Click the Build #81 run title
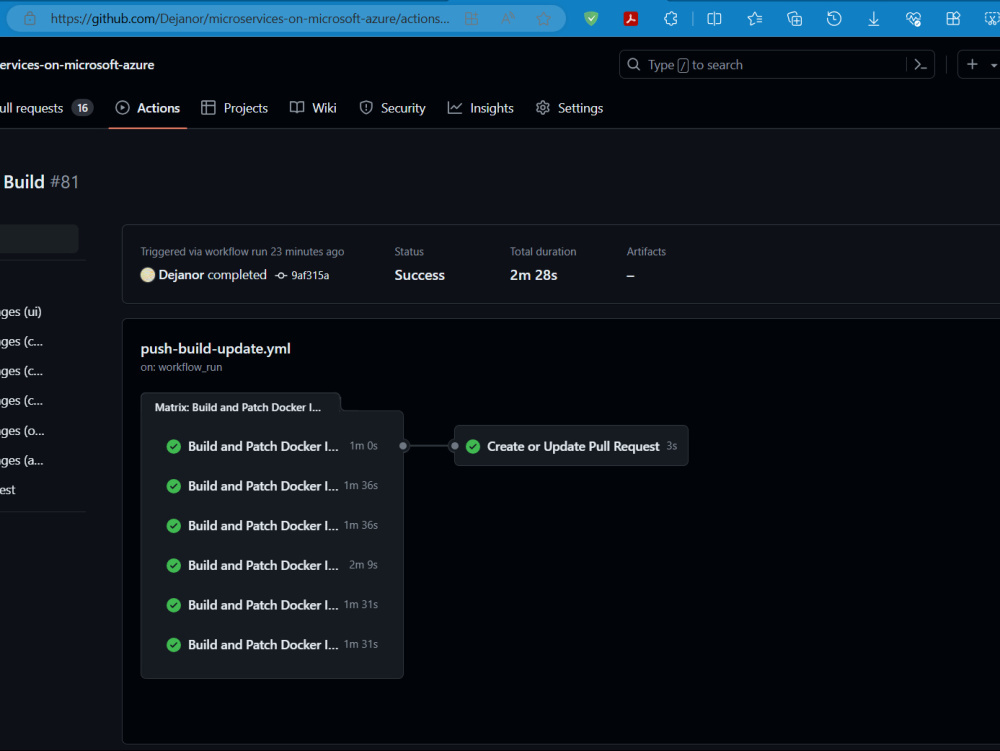The height and width of the screenshot is (751, 1000). pos(41,182)
